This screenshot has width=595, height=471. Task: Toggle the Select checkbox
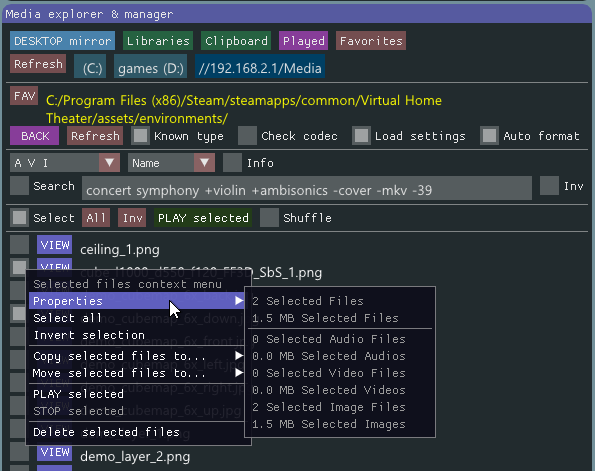[19, 218]
